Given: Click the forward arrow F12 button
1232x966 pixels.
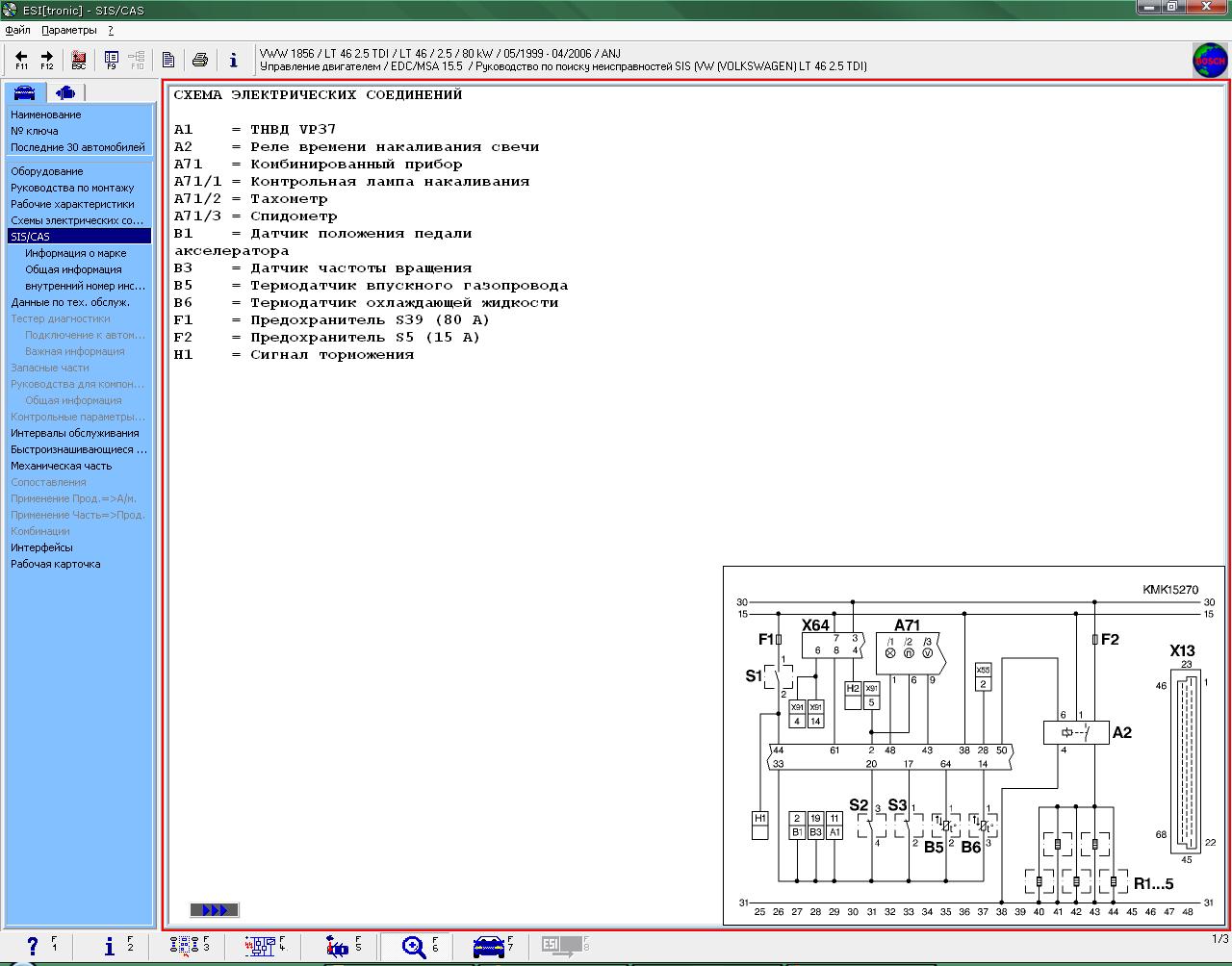Looking at the screenshot, I should click(x=46, y=60).
